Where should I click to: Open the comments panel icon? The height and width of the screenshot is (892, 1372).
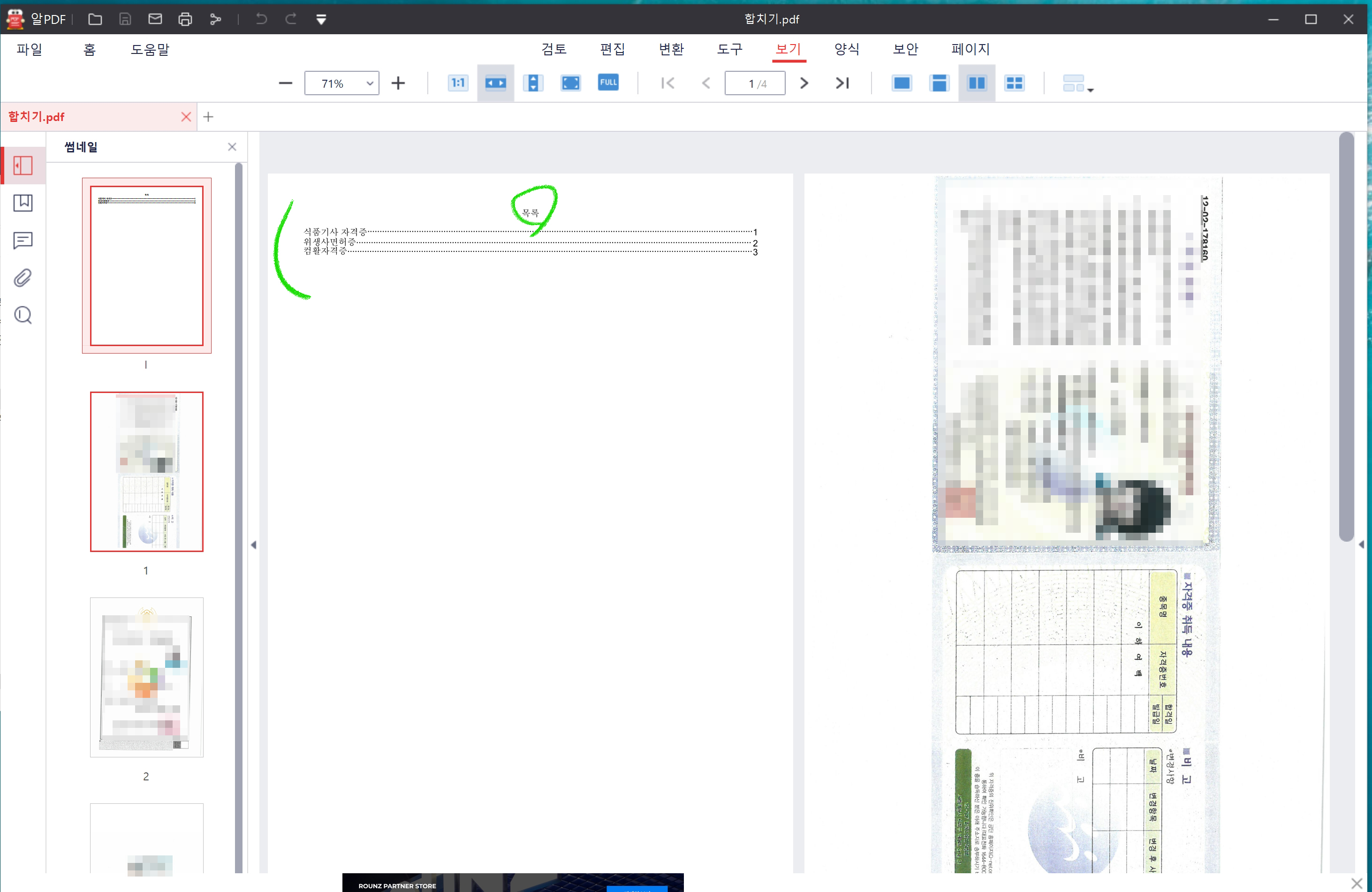pyautogui.click(x=23, y=240)
